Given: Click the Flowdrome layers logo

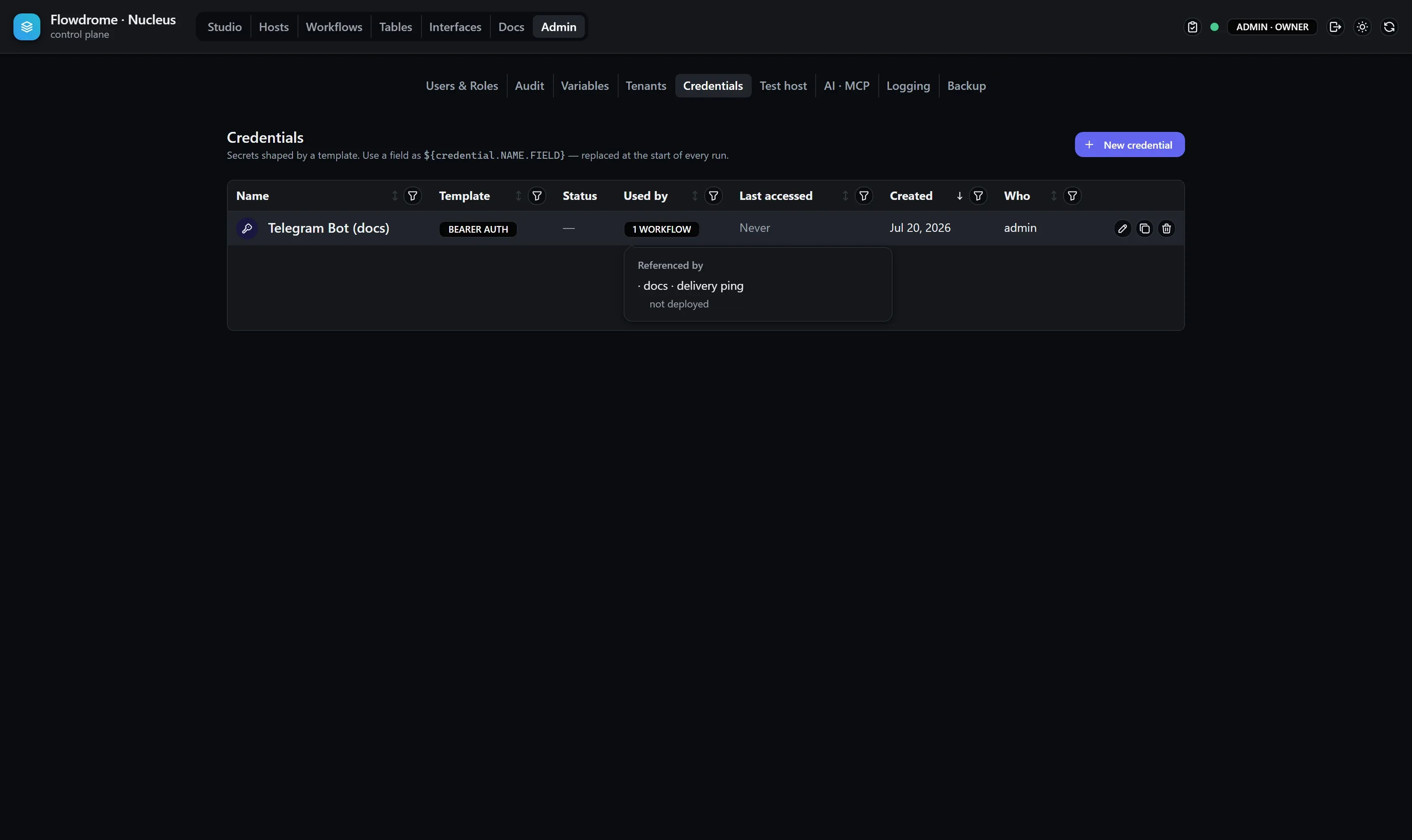Looking at the screenshot, I should pos(26,26).
